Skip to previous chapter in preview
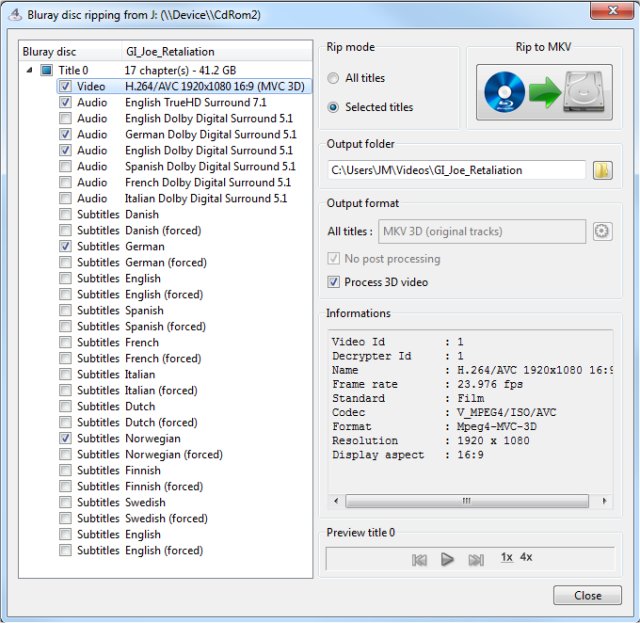This screenshot has width=640, height=623. click(x=419, y=560)
